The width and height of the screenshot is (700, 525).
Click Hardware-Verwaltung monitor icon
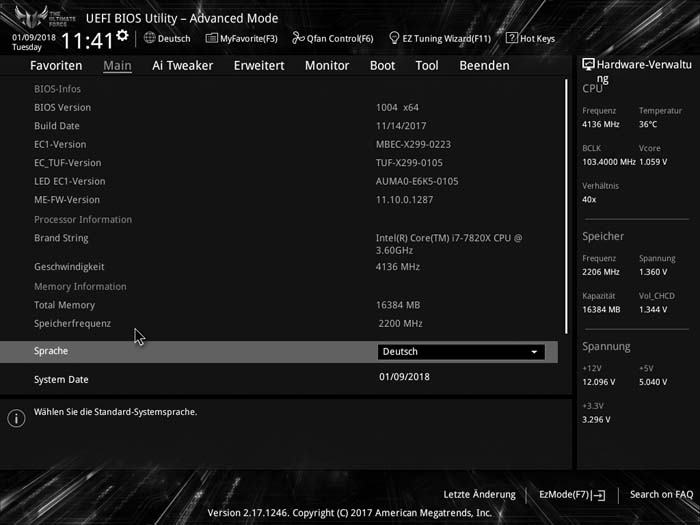tap(588, 65)
